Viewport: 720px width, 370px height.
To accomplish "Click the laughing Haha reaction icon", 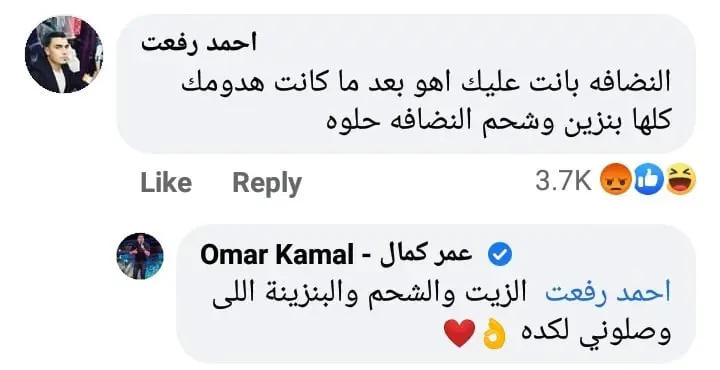I will (x=681, y=180).
